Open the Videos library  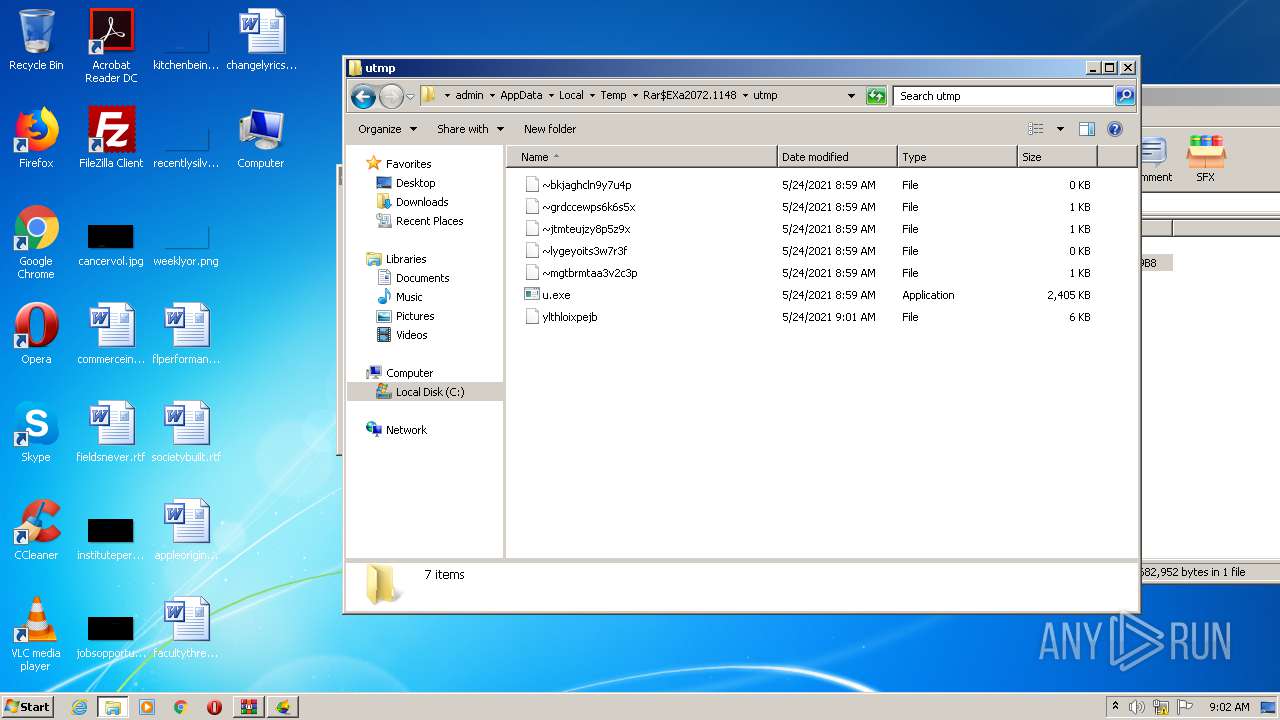(x=411, y=335)
